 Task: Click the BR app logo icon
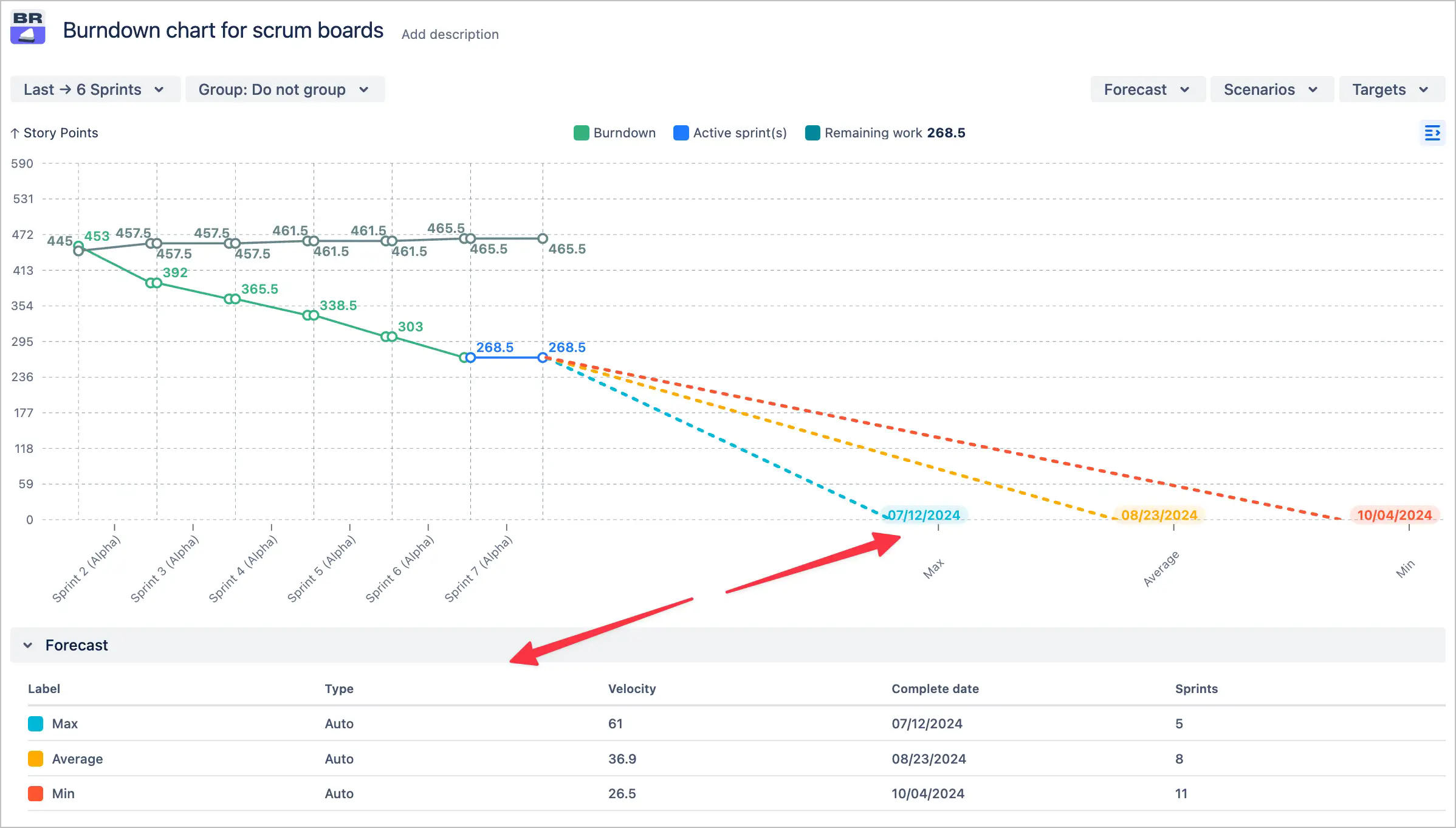coord(28,27)
